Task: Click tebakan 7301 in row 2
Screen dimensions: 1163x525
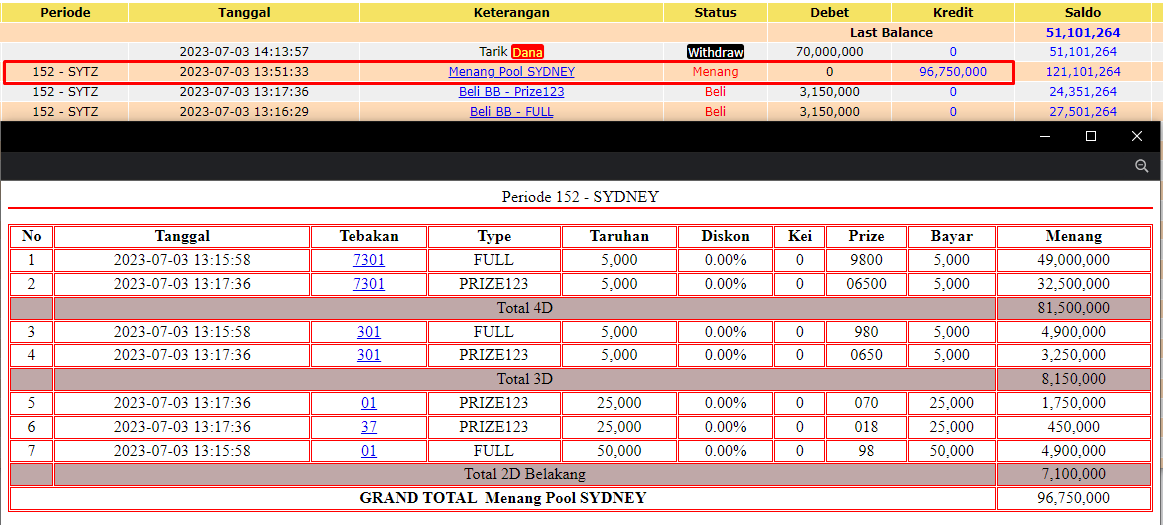Action: pyautogui.click(x=369, y=284)
